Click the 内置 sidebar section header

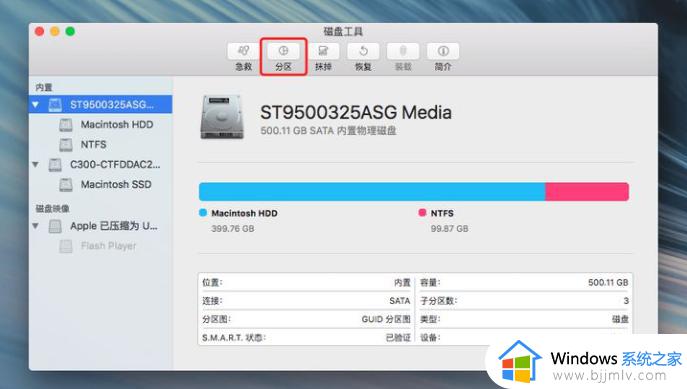click(x=44, y=88)
